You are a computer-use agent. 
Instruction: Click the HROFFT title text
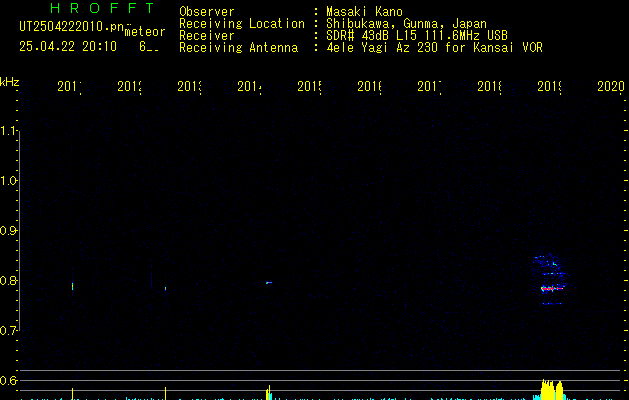(102, 8)
